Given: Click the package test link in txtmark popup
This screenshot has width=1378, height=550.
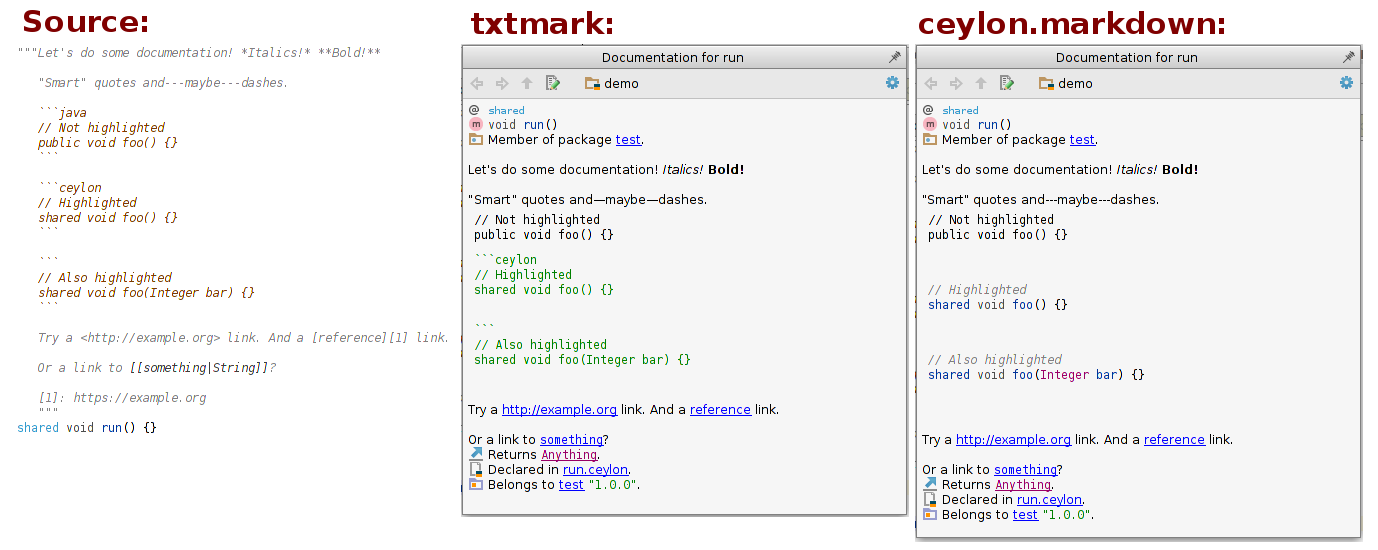Looking at the screenshot, I should (628, 140).
